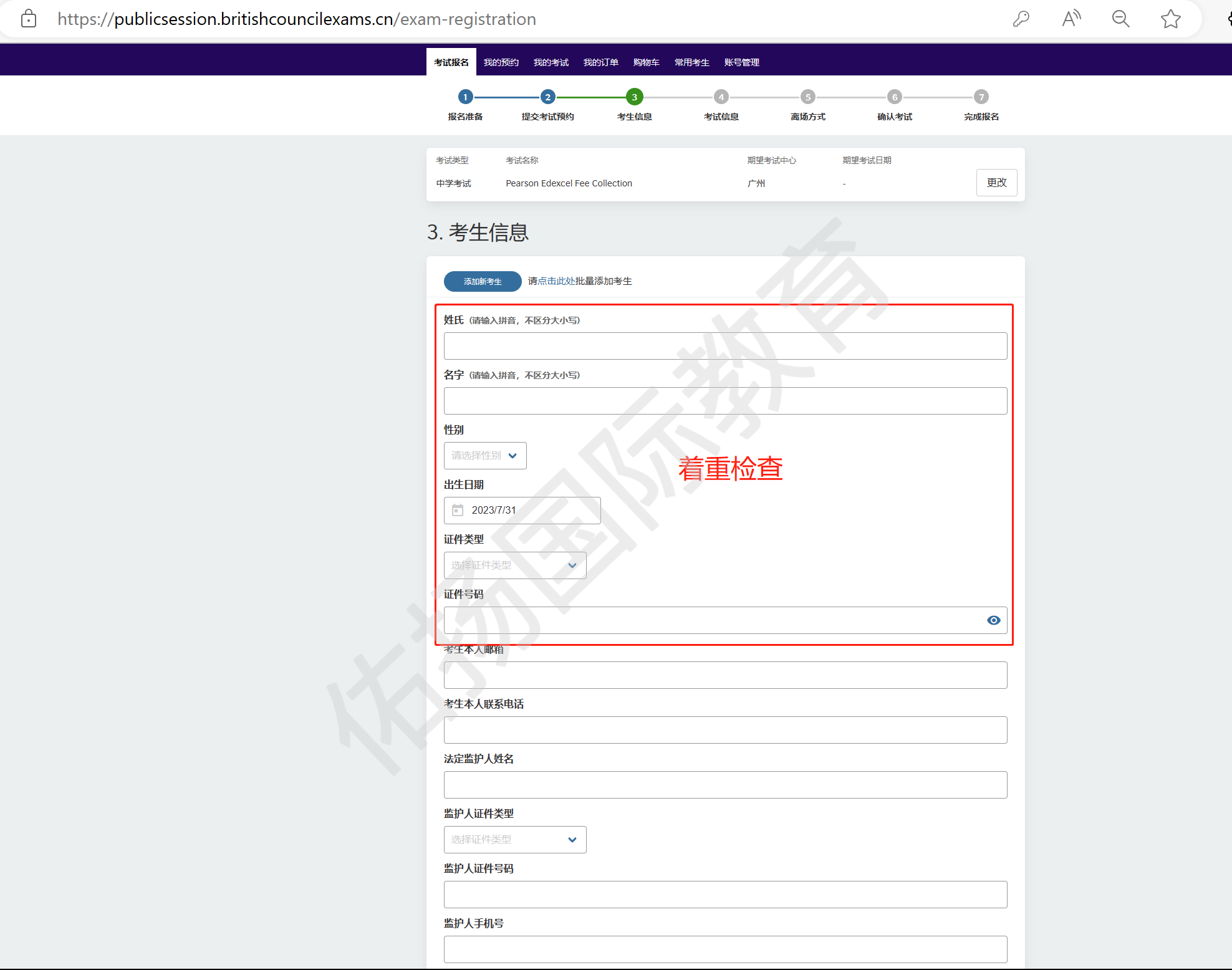Expand the 性别 gender dropdown
The width and height of the screenshot is (1232, 970).
485,456
